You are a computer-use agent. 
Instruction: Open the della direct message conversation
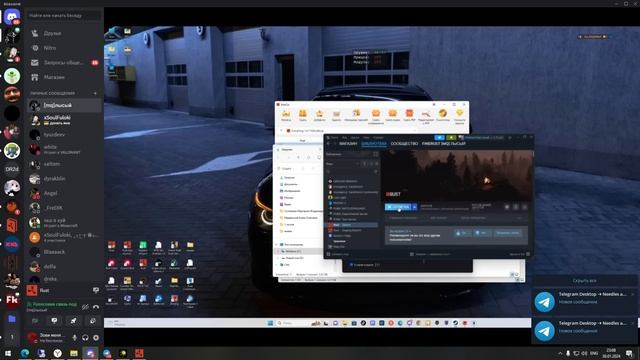coord(64,267)
